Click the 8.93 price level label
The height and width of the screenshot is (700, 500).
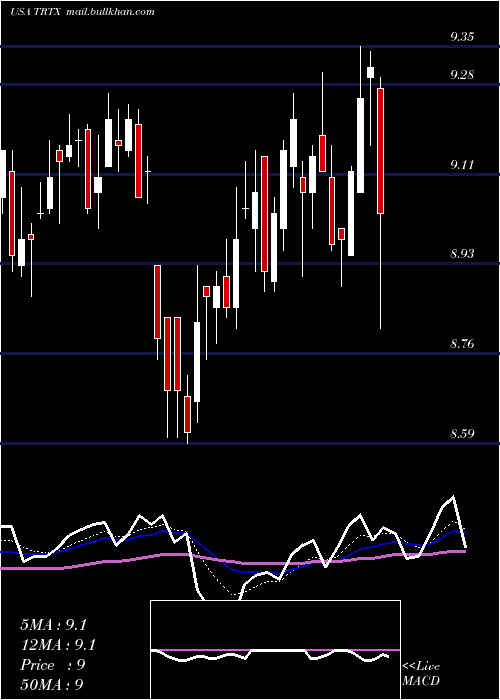(462, 254)
